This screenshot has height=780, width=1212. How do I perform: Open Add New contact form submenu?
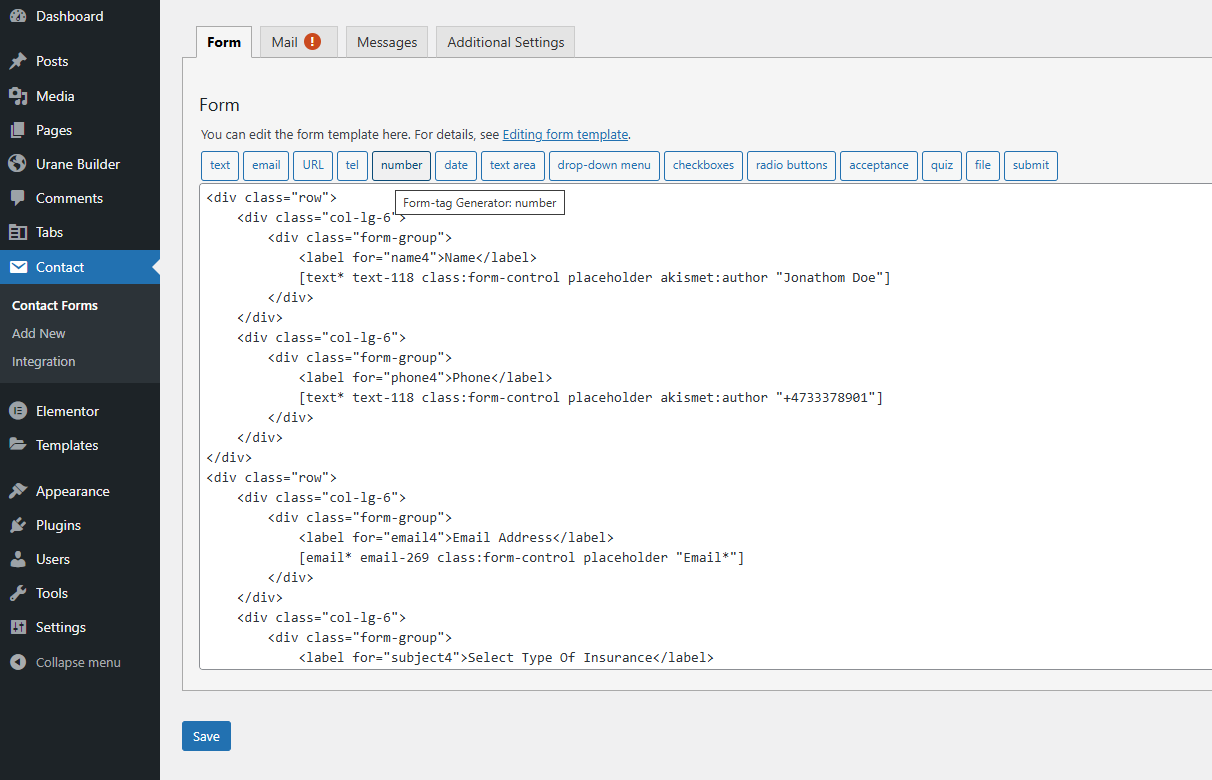(x=39, y=333)
